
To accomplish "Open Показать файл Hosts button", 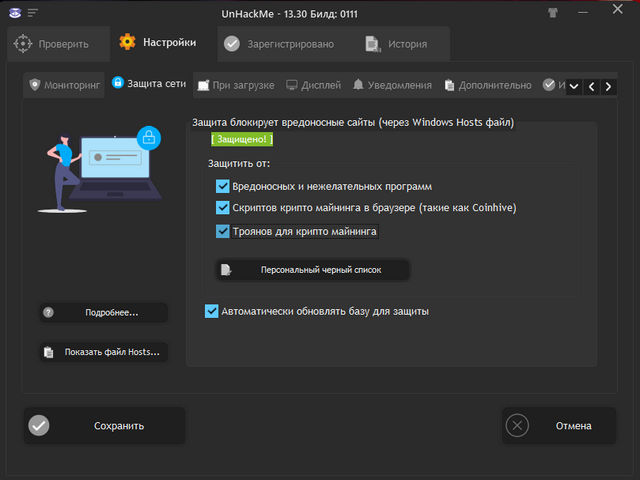I will click(x=104, y=352).
